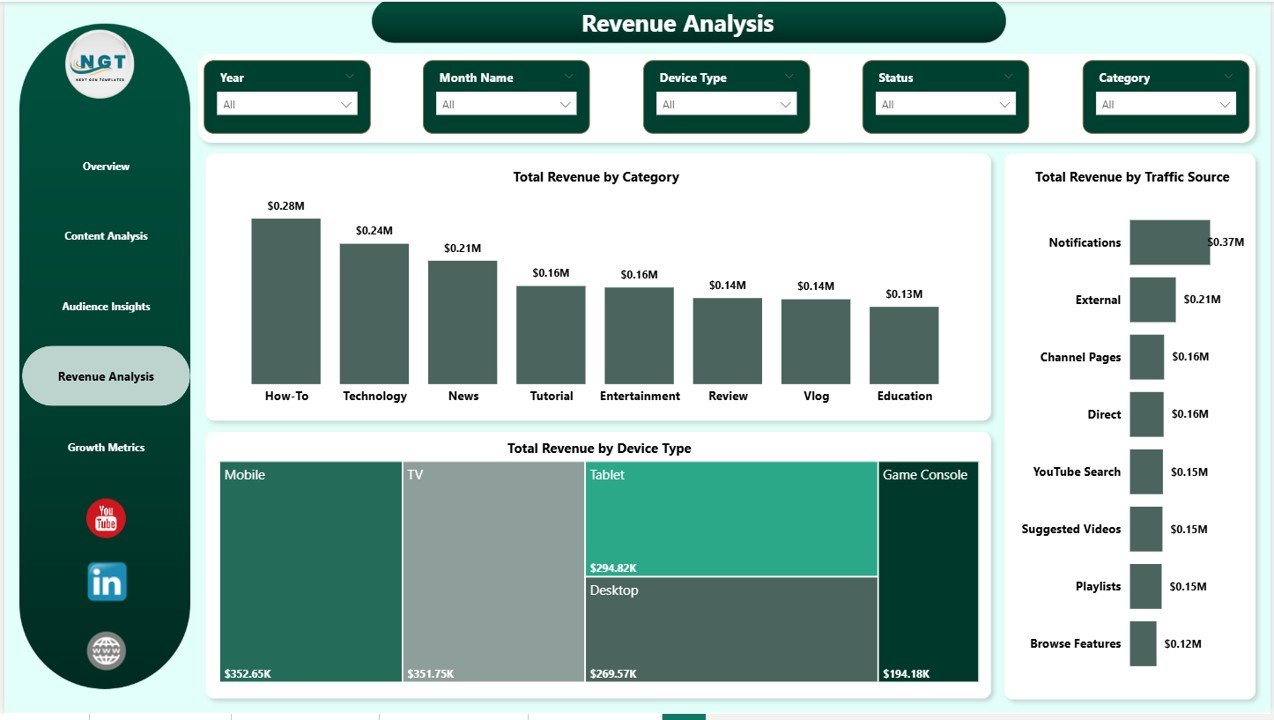
Task: Click the Revenue Analysis title banner
Action: pos(677,22)
